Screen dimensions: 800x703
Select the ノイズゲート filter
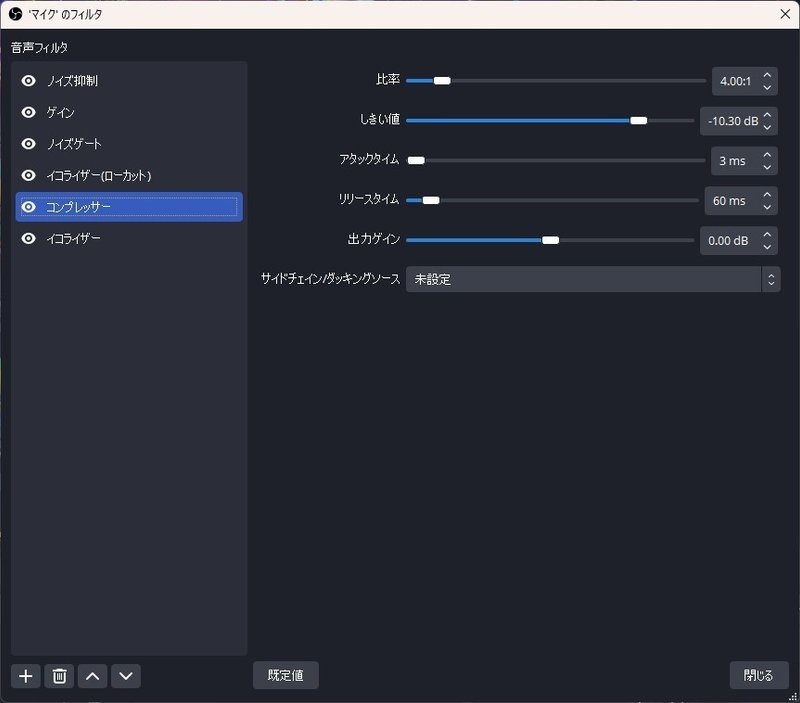(129, 144)
